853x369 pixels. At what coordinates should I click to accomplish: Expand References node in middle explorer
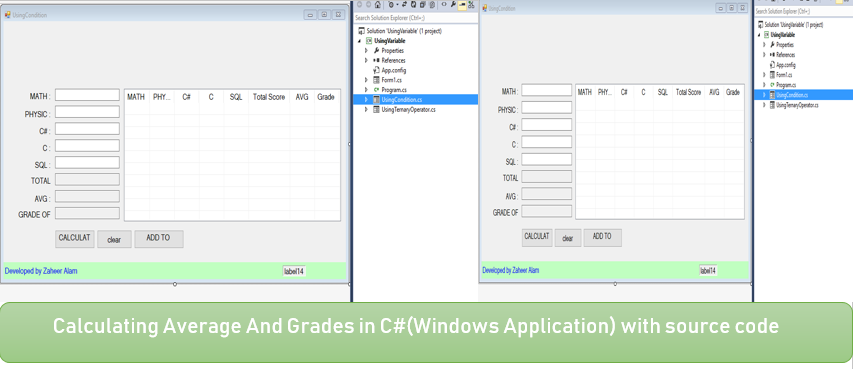pyautogui.click(x=367, y=60)
